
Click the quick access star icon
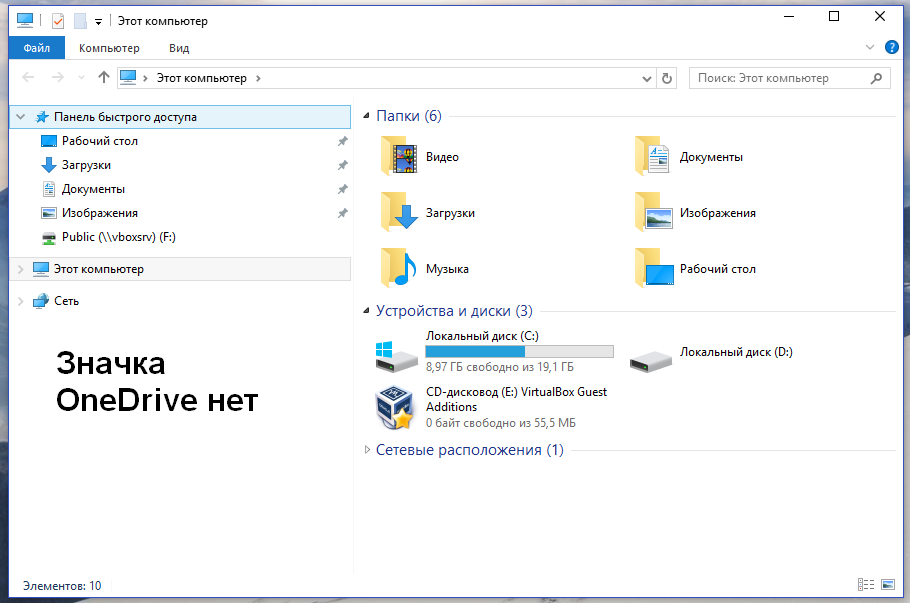[x=42, y=117]
